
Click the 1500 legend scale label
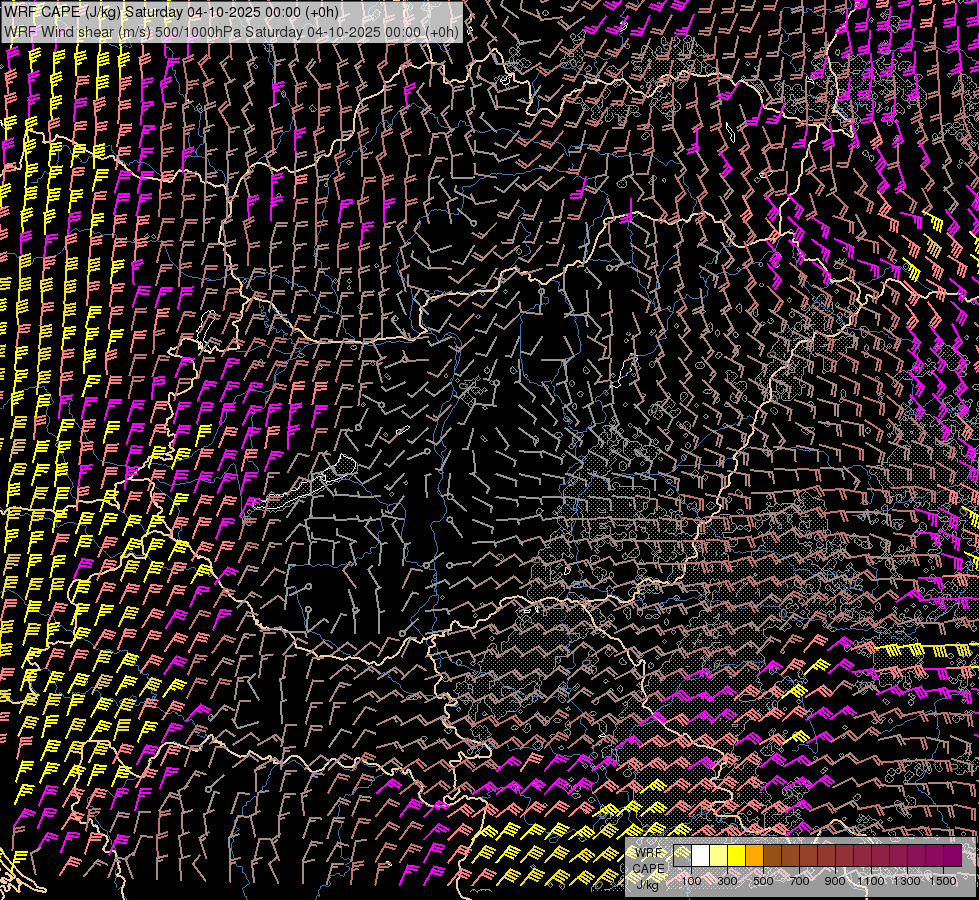(943, 881)
